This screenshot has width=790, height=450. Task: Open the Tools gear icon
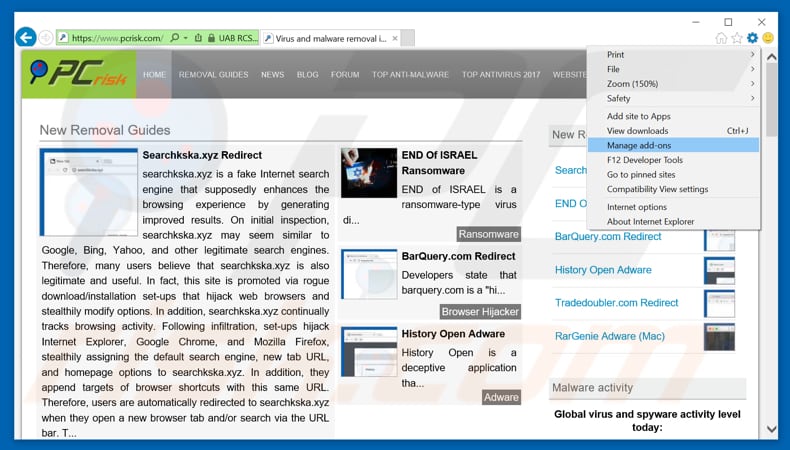(752, 38)
